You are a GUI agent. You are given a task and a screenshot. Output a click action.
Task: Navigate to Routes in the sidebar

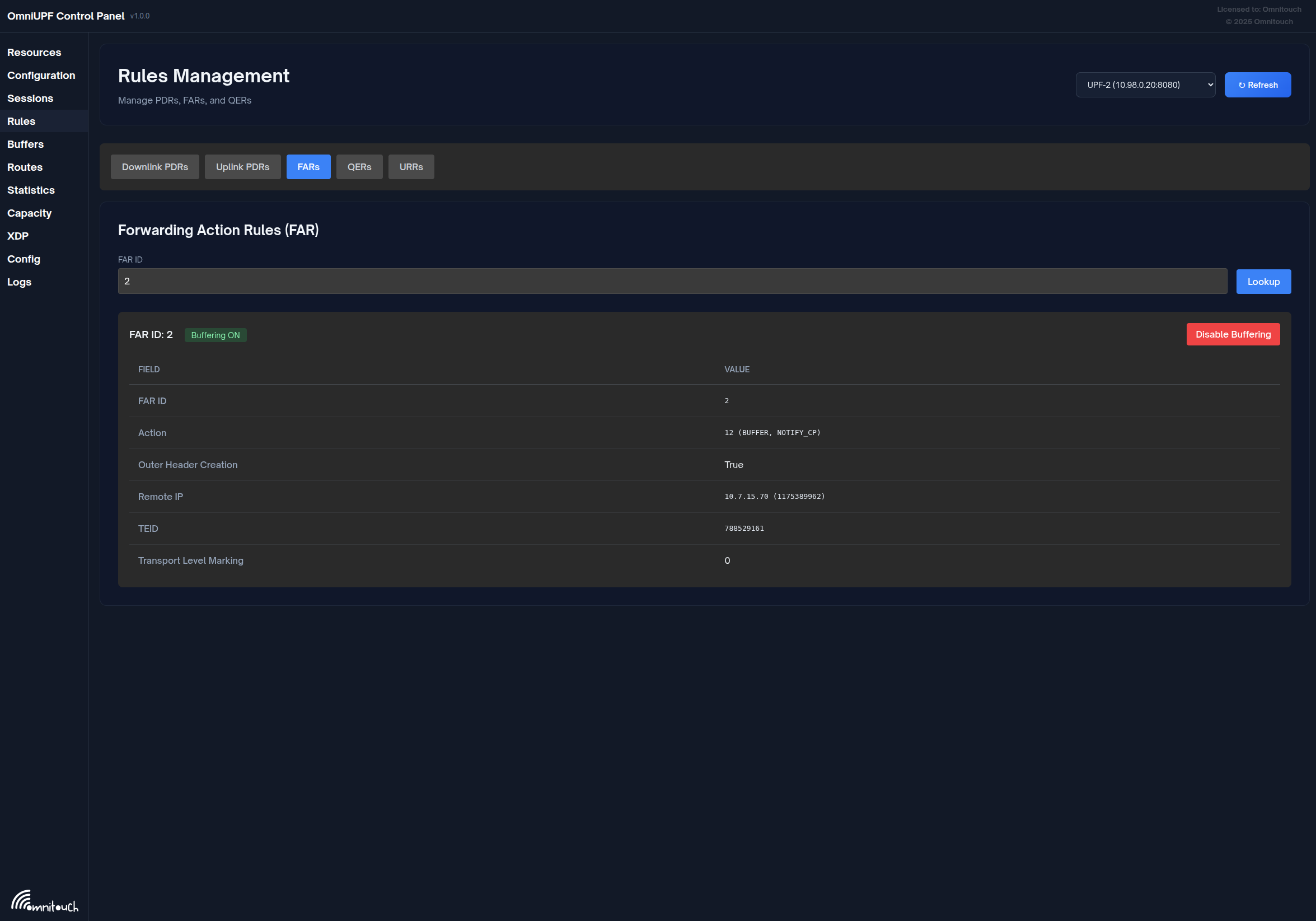(25, 167)
